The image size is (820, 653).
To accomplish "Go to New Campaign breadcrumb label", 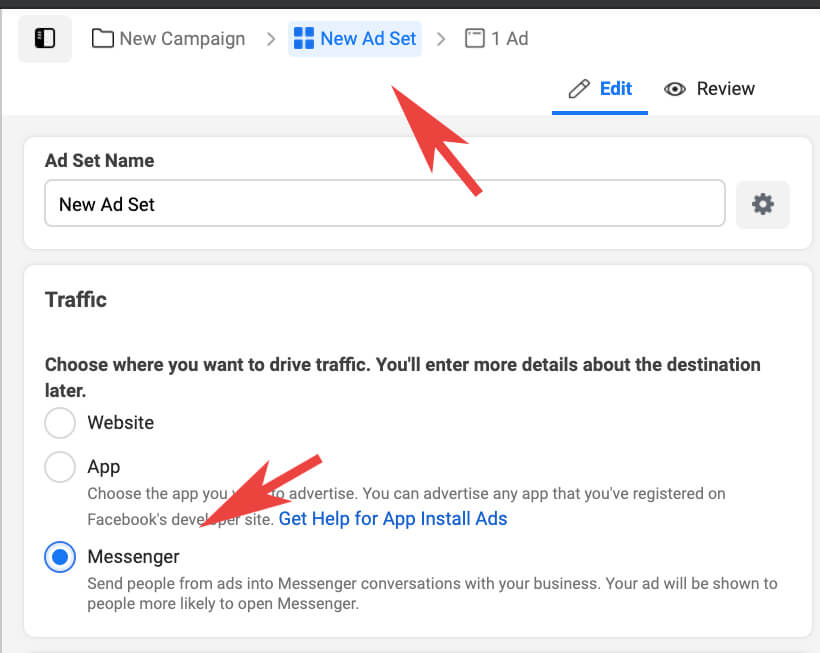I will click(x=182, y=39).
